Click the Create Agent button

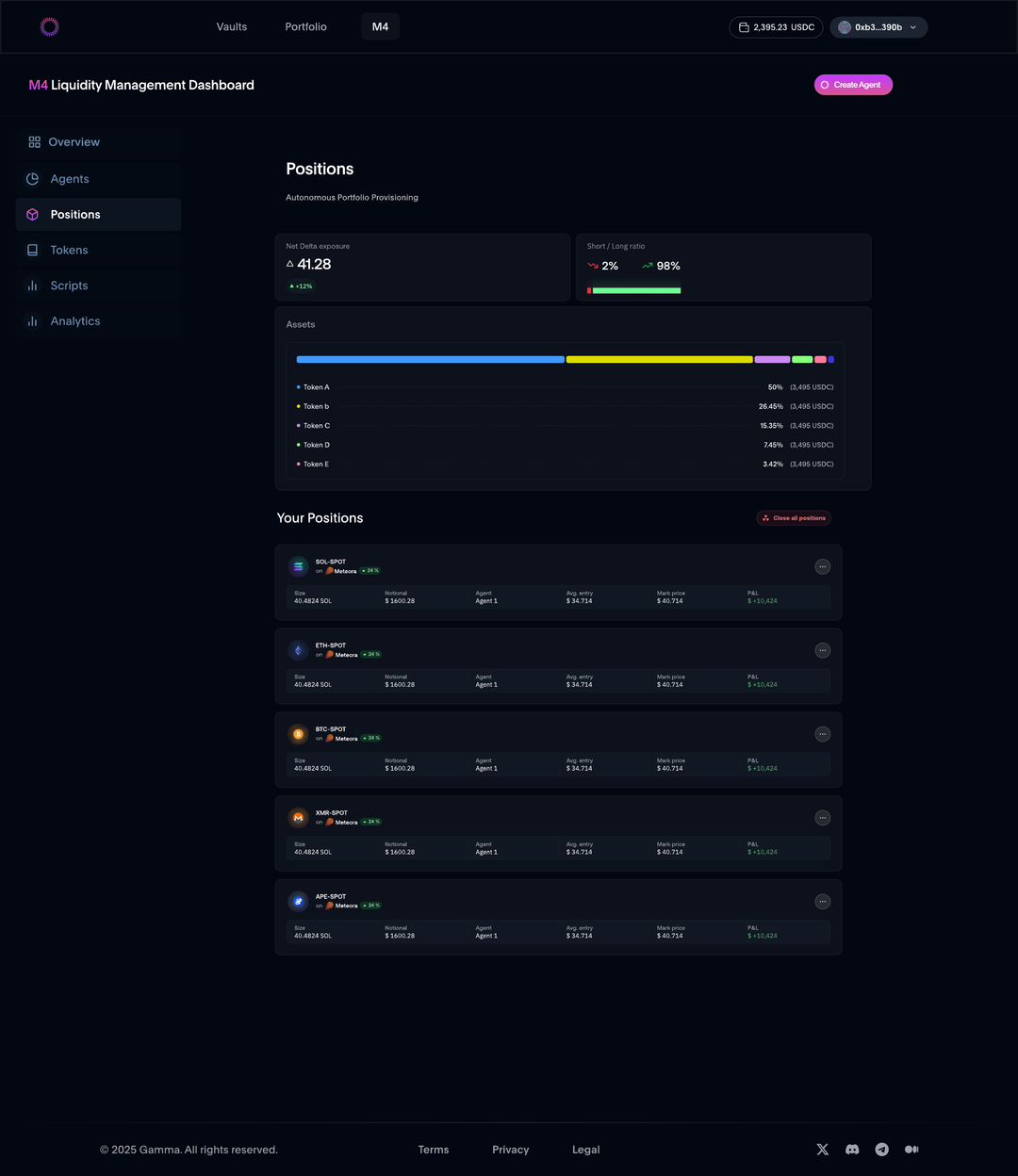(853, 85)
